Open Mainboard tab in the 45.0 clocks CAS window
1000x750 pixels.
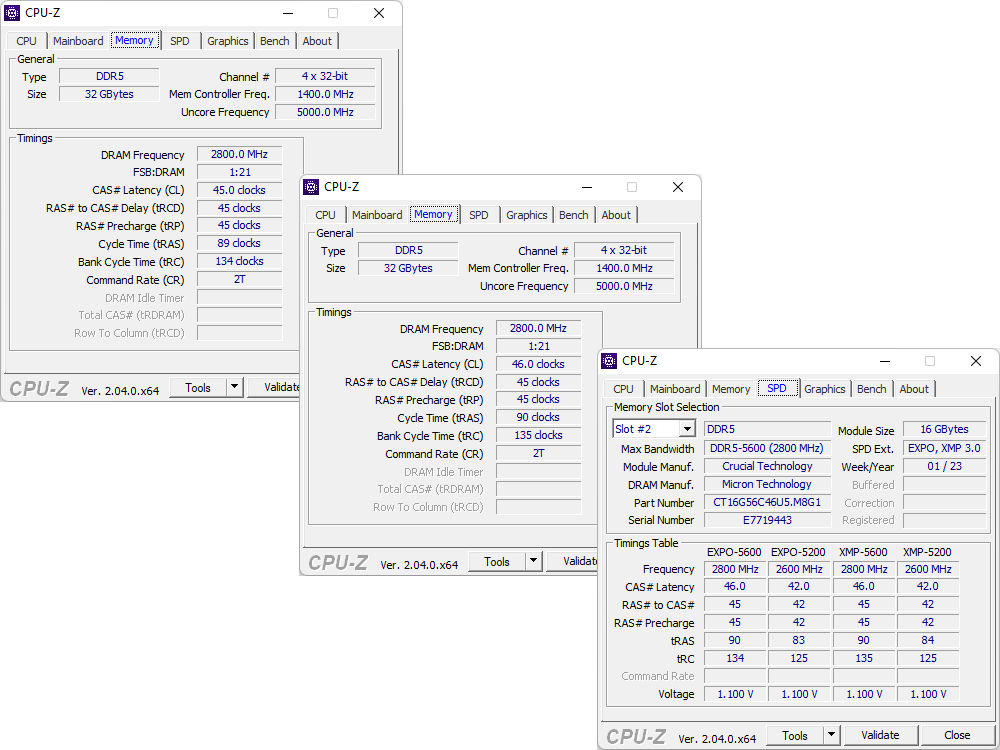[78, 41]
